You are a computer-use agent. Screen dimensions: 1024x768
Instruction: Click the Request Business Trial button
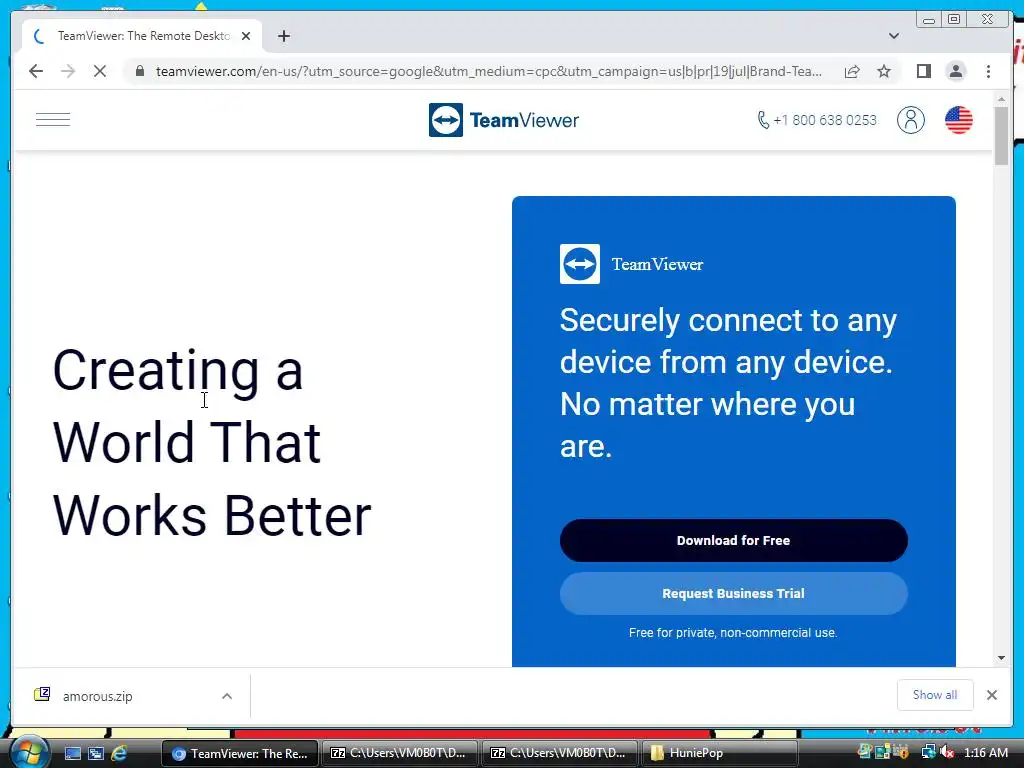pos(733,594)
